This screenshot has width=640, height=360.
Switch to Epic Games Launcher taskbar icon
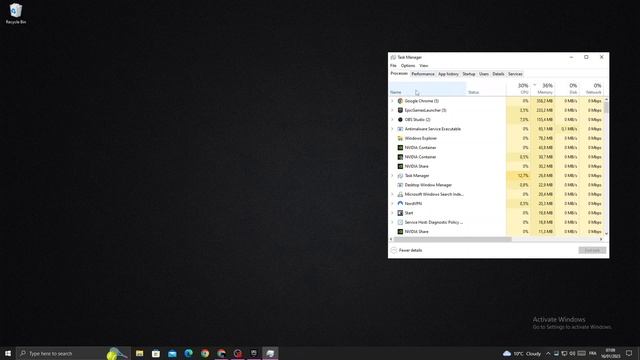coord(254,353)
